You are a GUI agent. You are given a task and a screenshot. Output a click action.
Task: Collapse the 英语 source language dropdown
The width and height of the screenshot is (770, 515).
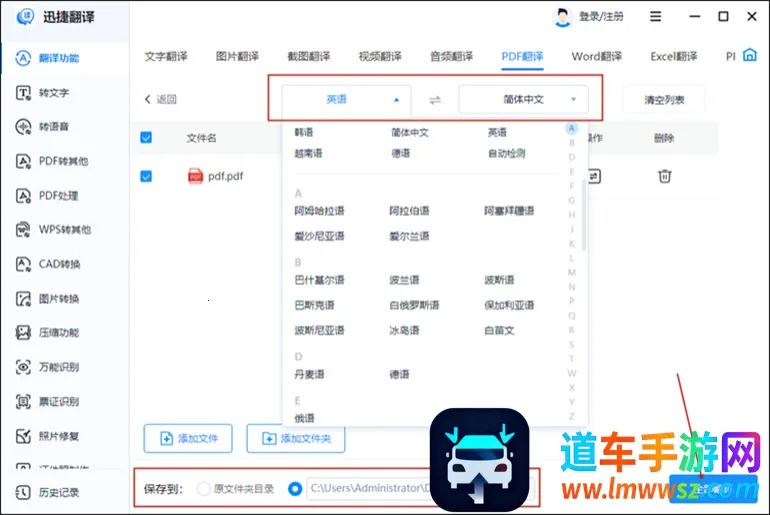346,100
